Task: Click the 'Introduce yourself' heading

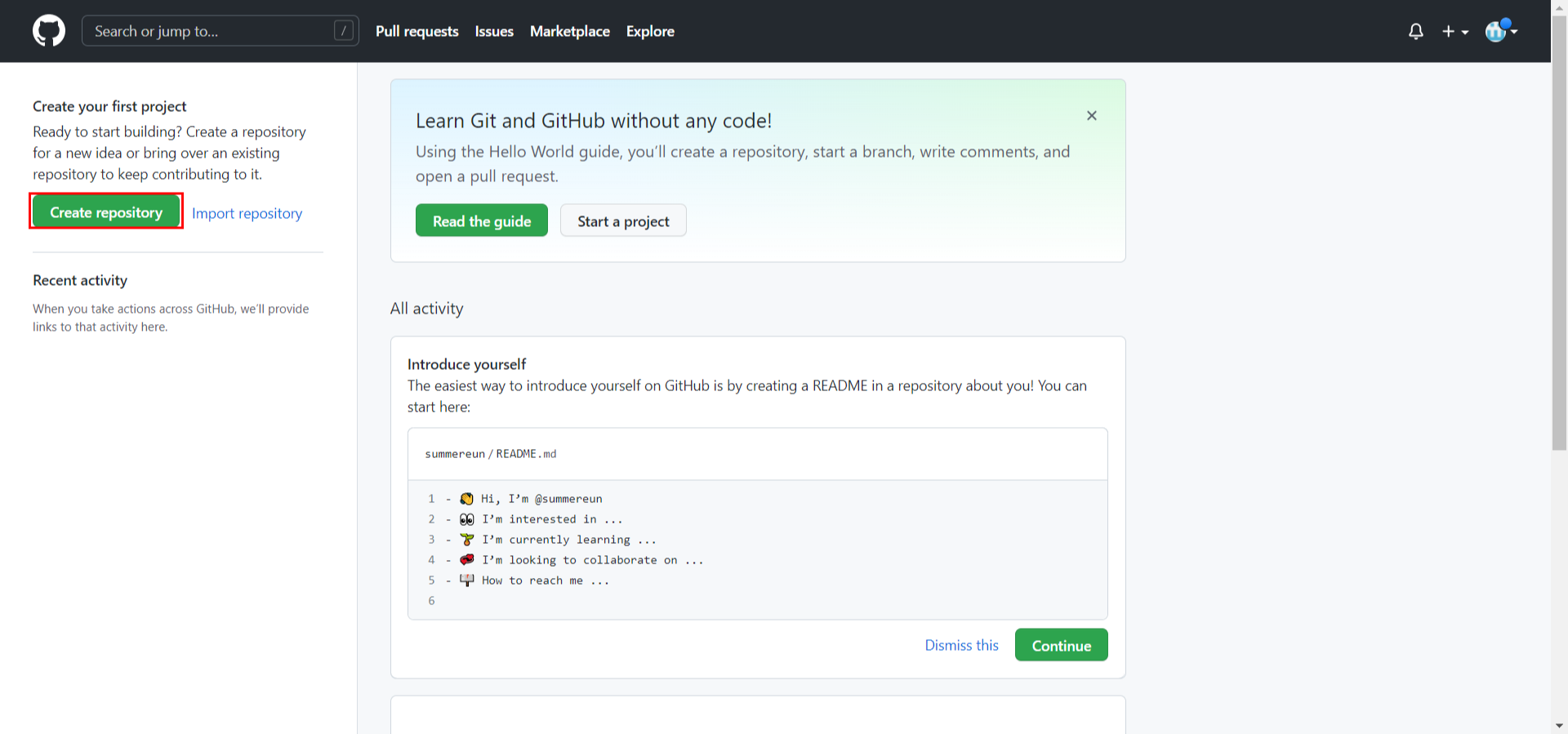Action: [466, 364]
